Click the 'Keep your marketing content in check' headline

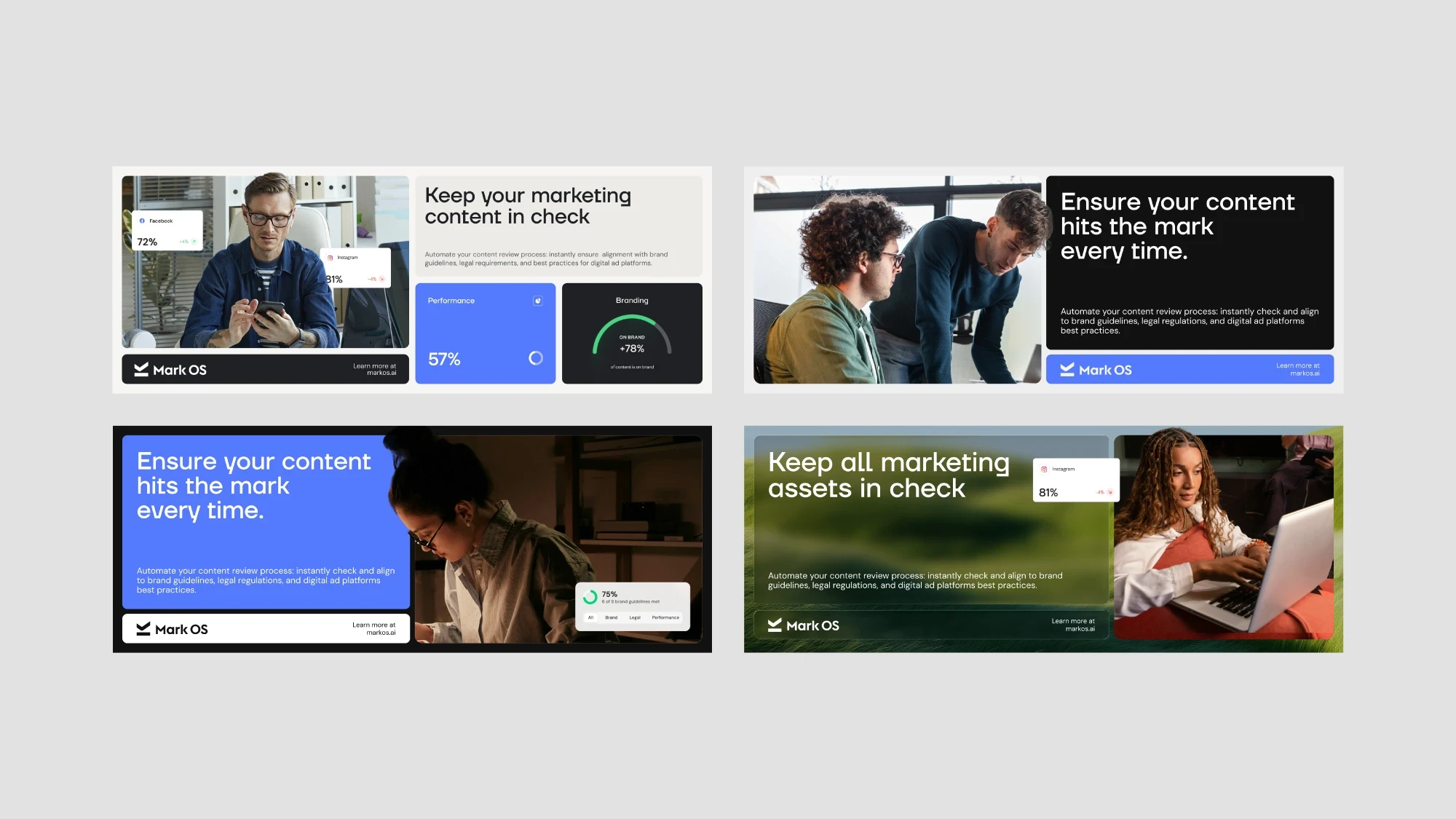[x=528, y=206]
